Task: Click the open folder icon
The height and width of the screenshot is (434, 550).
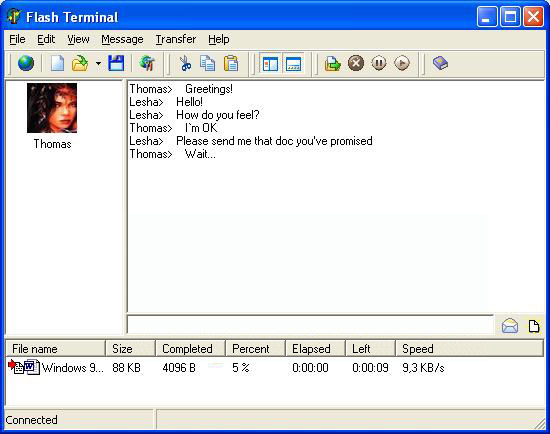Action: (80, 64)
